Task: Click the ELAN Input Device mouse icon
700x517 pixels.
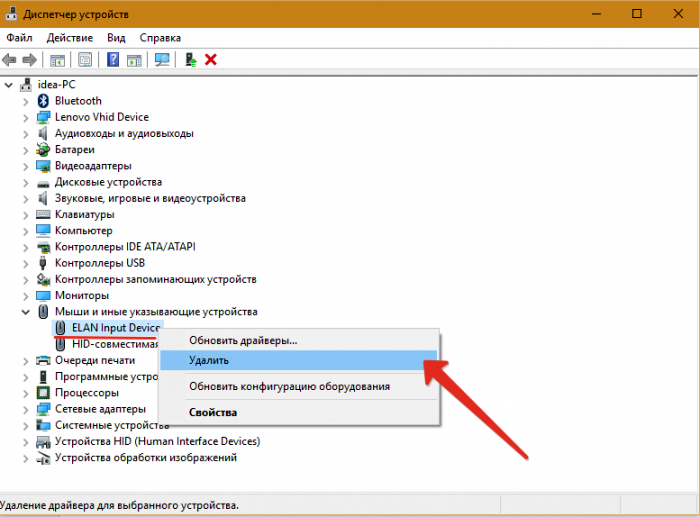Action: point(60,328)
